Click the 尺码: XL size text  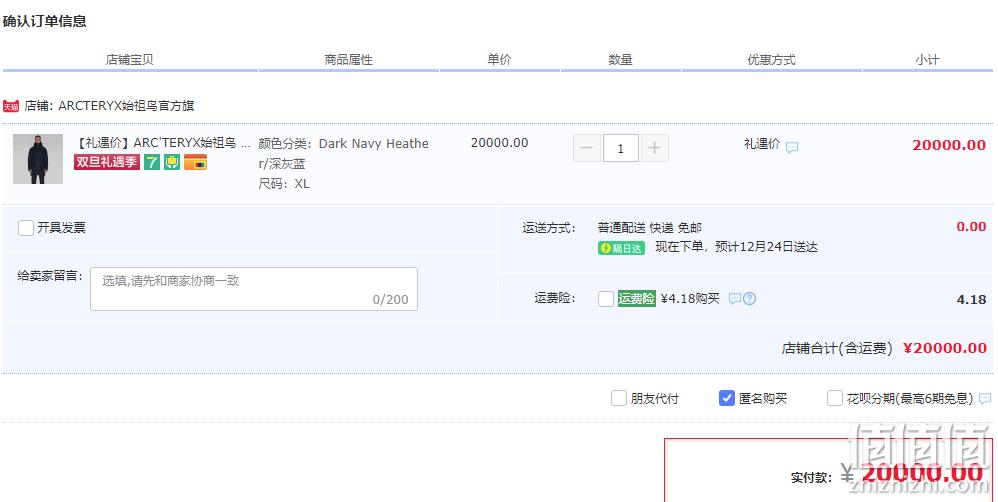284,184
